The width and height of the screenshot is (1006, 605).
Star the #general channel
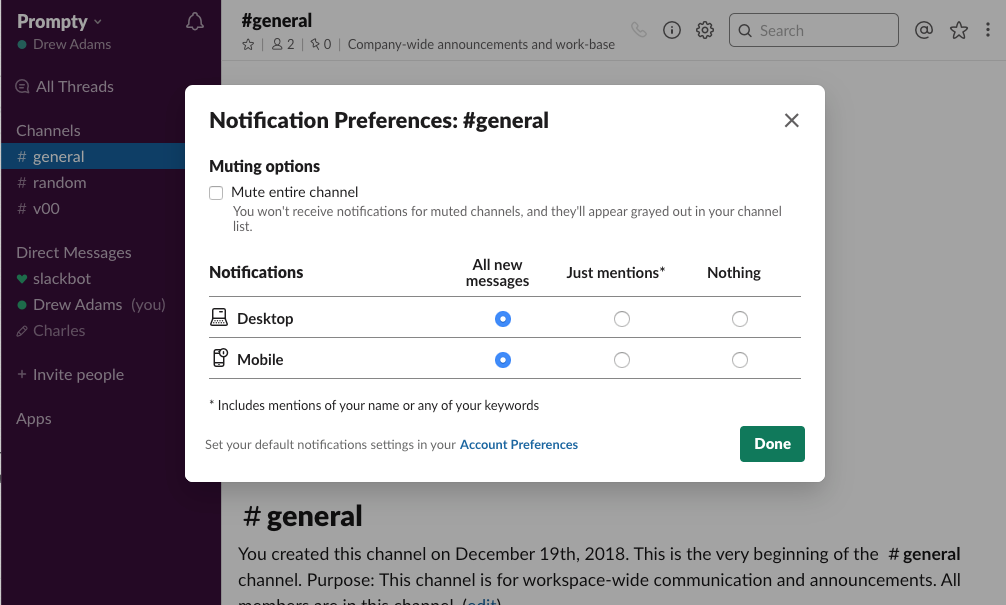pos(248,45)
